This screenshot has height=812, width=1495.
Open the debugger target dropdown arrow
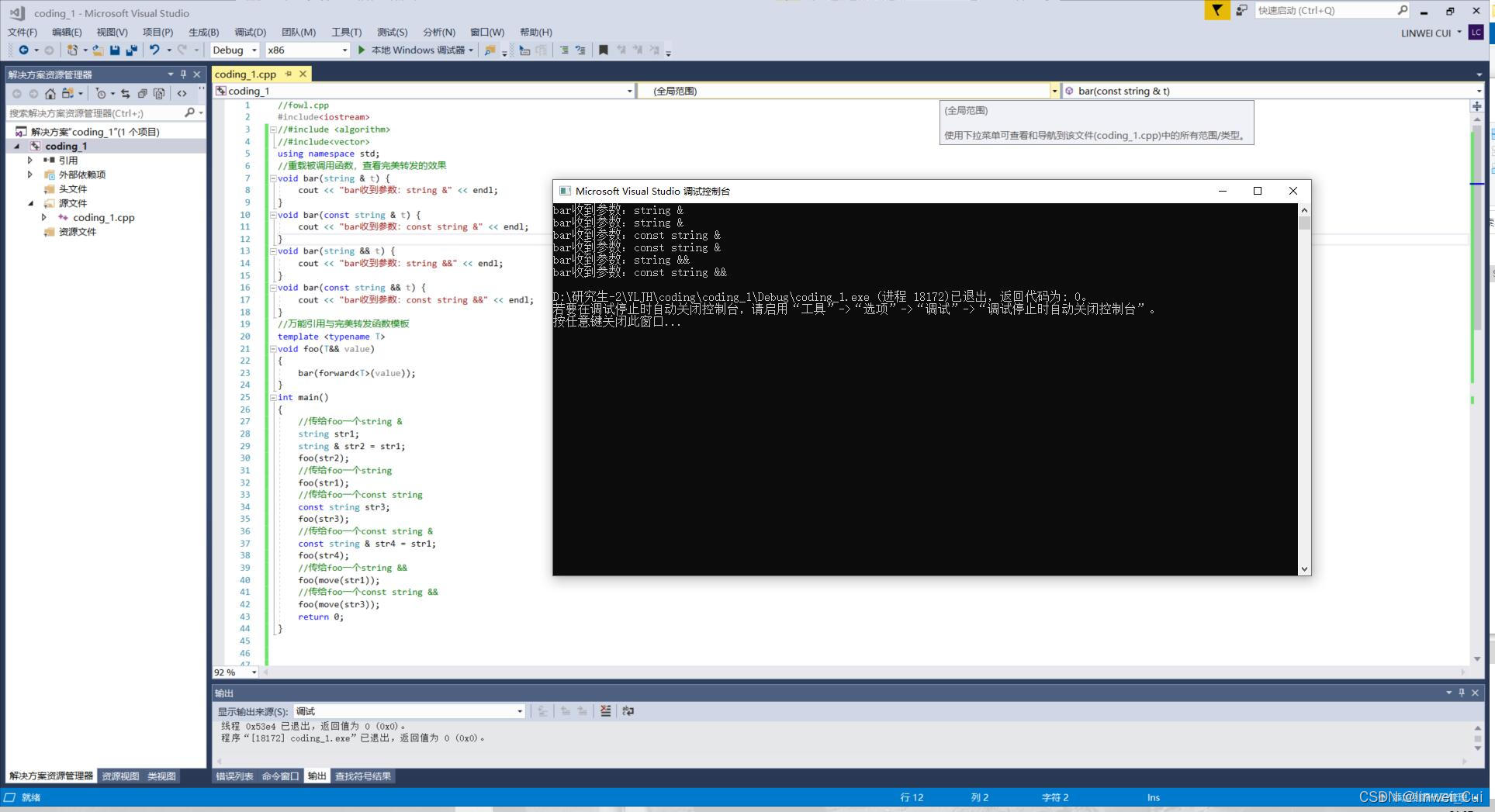click(x=471, y=50)
